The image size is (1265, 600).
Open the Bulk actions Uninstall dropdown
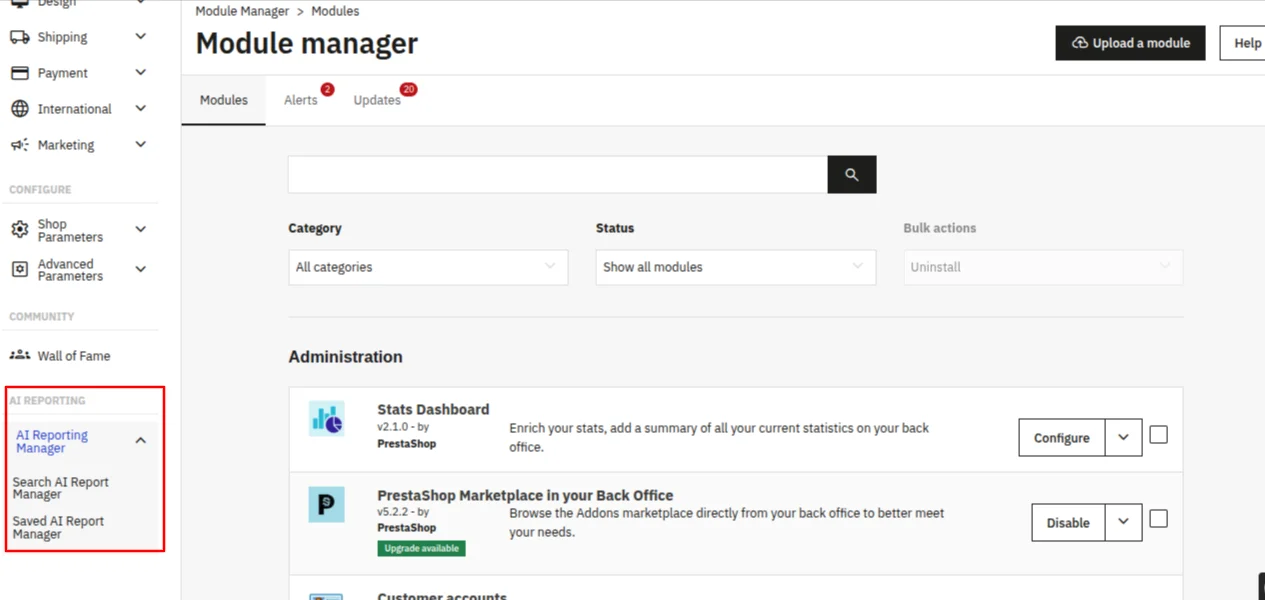1043,267
